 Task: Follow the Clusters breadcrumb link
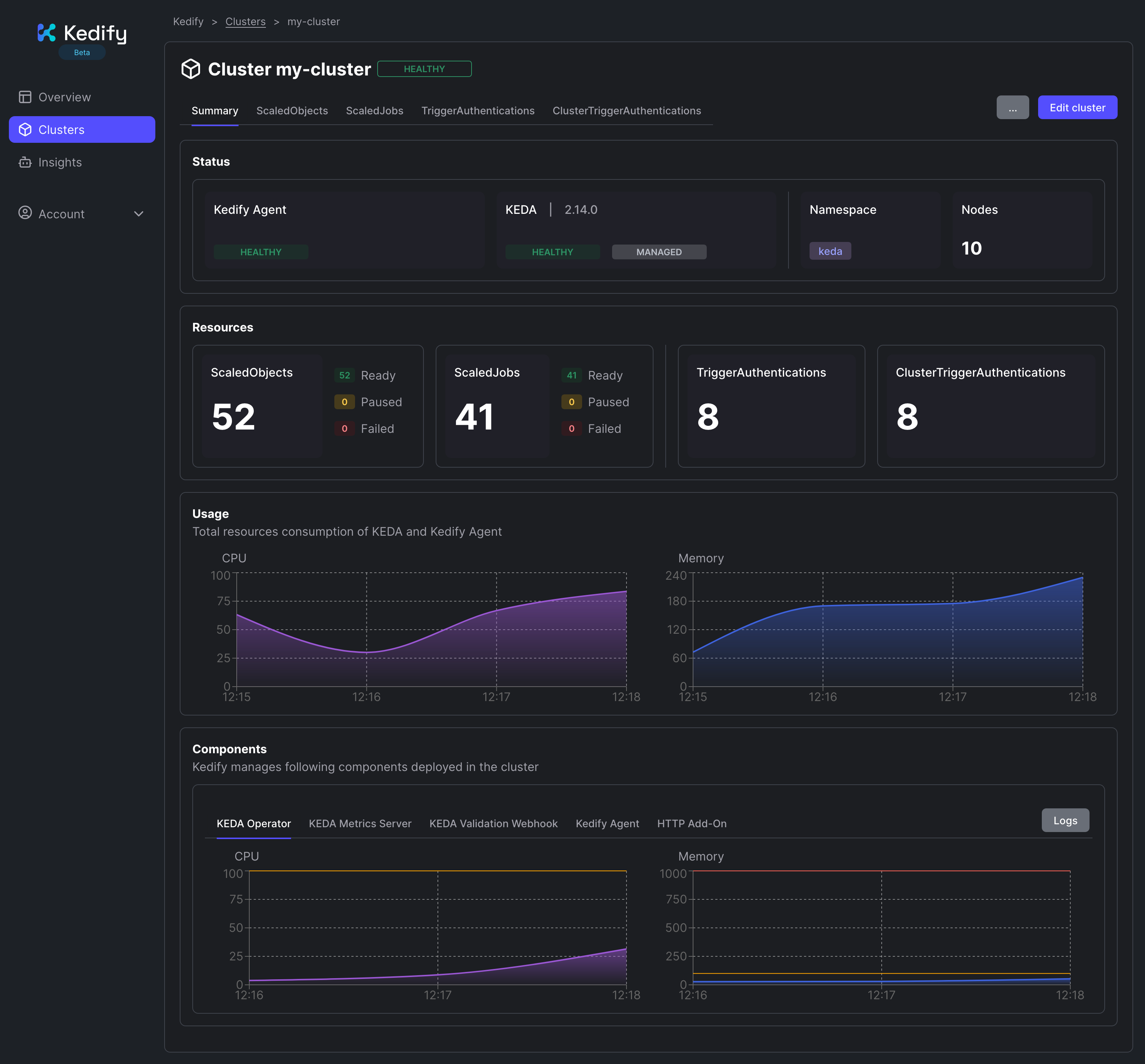click(x=245, y=21)
